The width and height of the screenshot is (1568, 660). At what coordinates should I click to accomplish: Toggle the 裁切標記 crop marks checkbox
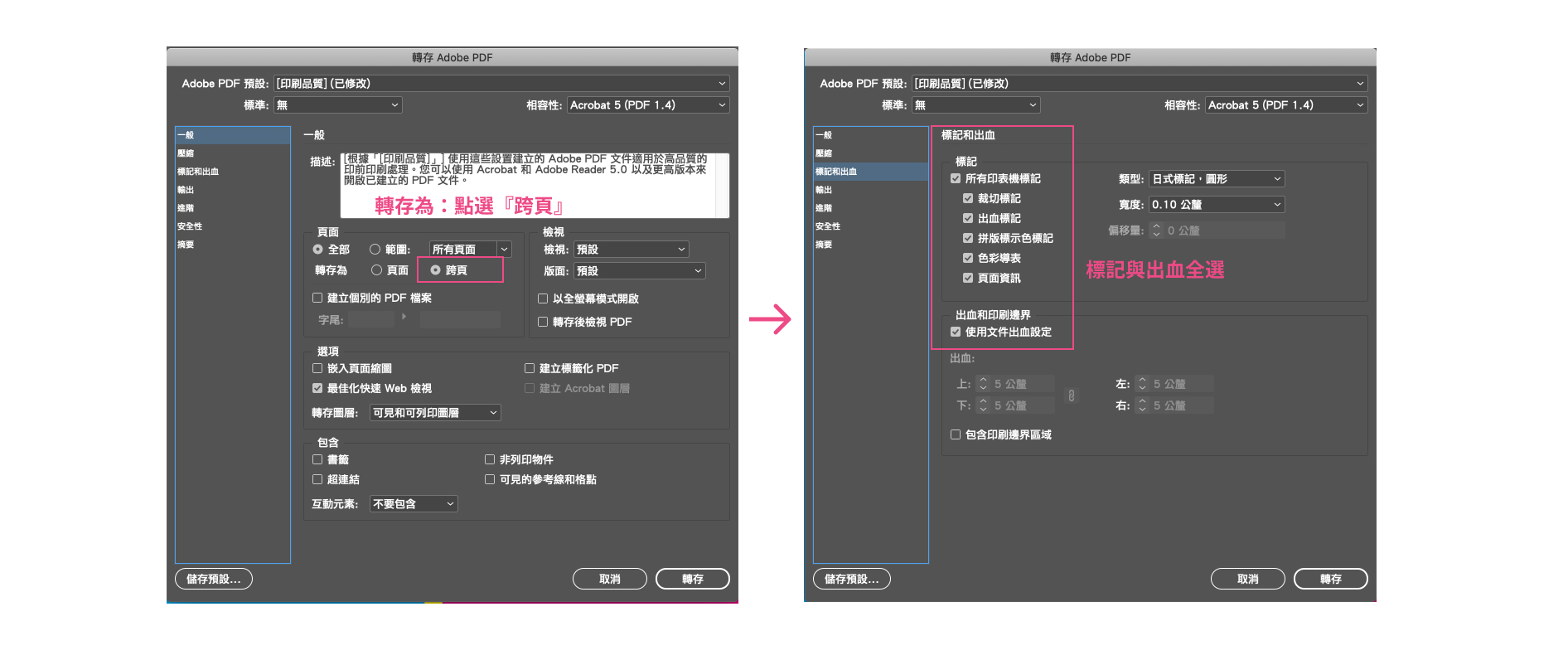click(968, 199)
